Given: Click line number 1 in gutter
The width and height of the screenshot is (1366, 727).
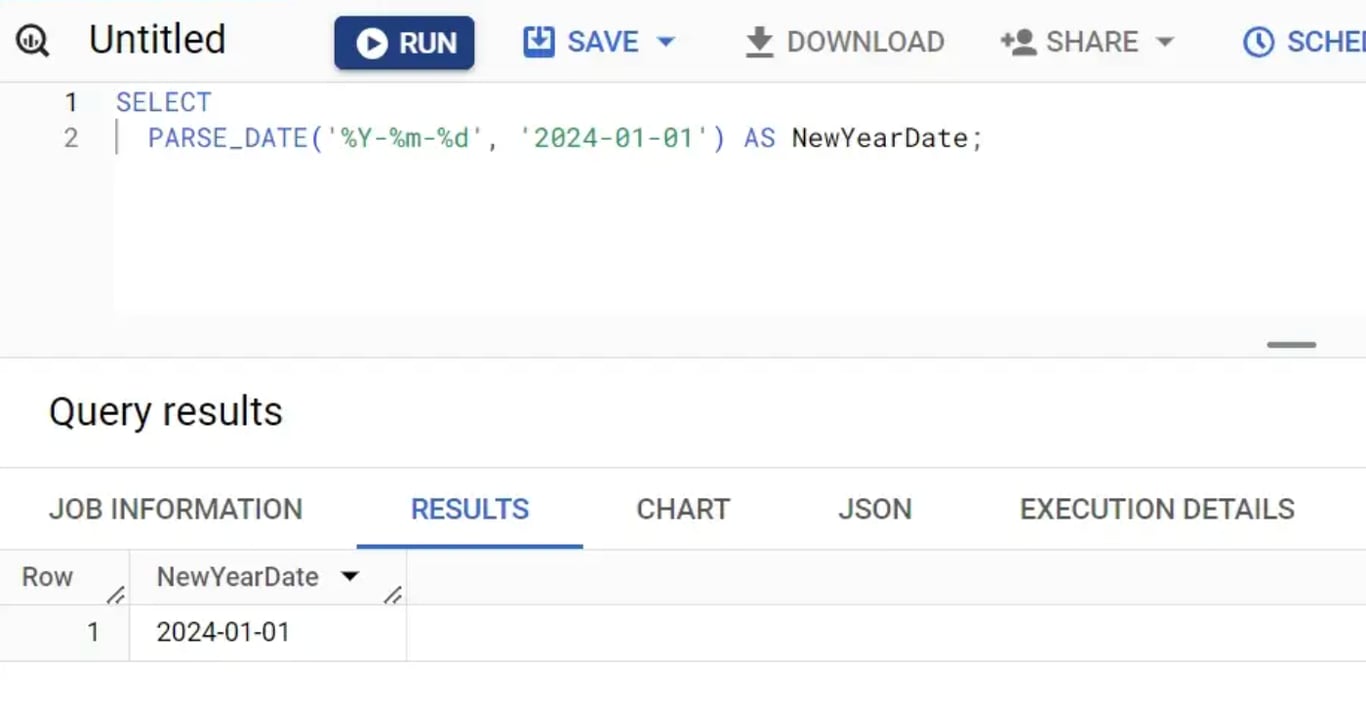Looking at the screenshot, I should [71, 102].
